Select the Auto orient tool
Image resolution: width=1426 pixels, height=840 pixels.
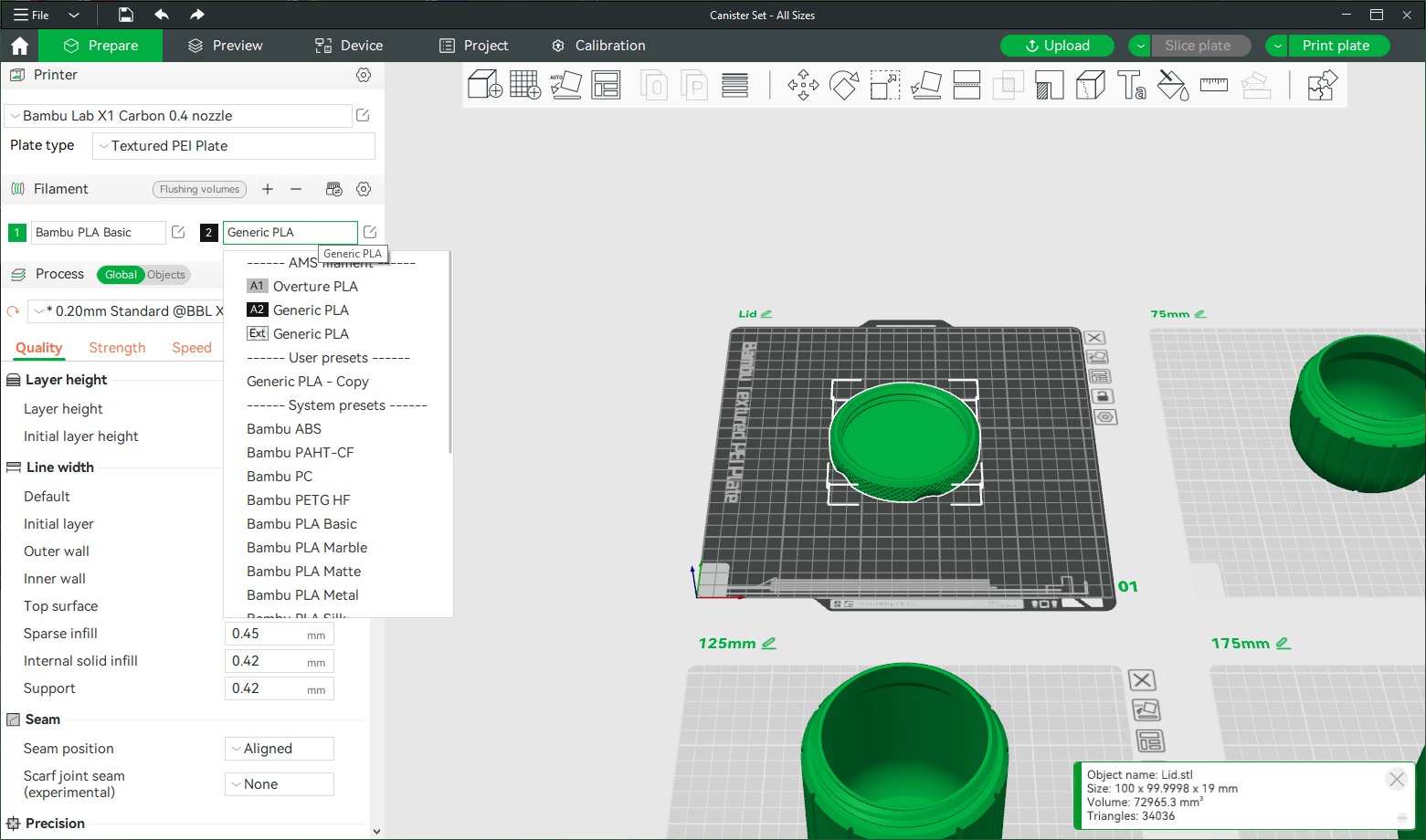(565, 86)
